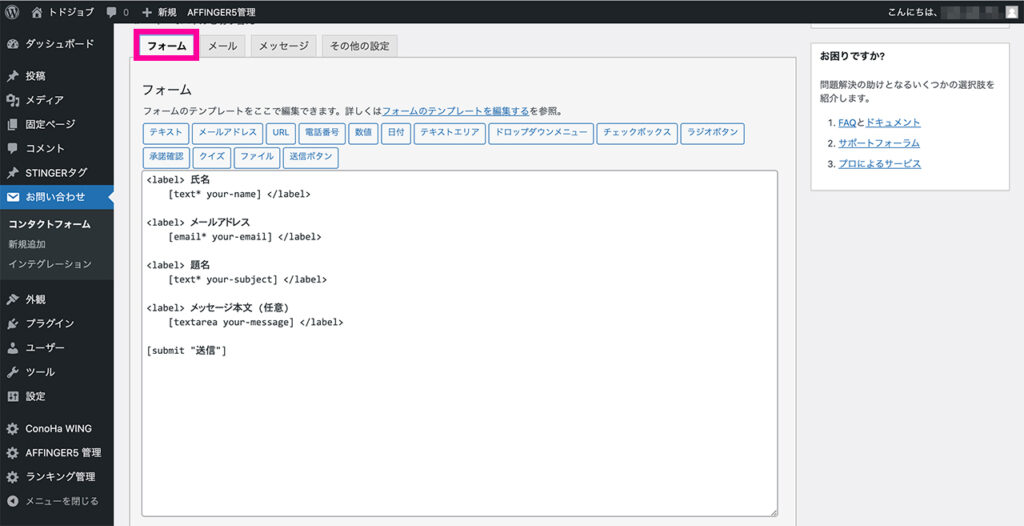Open the FAQ link
This screenshot has width=1024, height=526.
click(847, 122)
